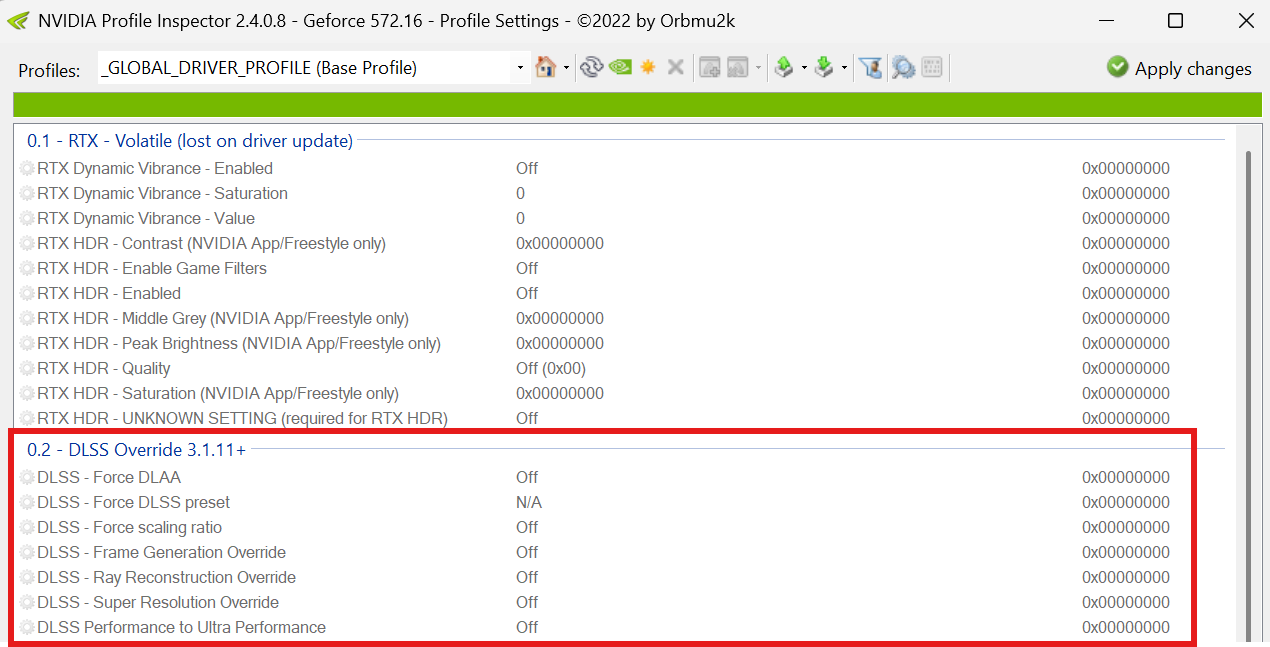Click the gear icon for DLSS - Ray Reconstruction Override
The image size is (1270, 647).
tap(27, 577)
